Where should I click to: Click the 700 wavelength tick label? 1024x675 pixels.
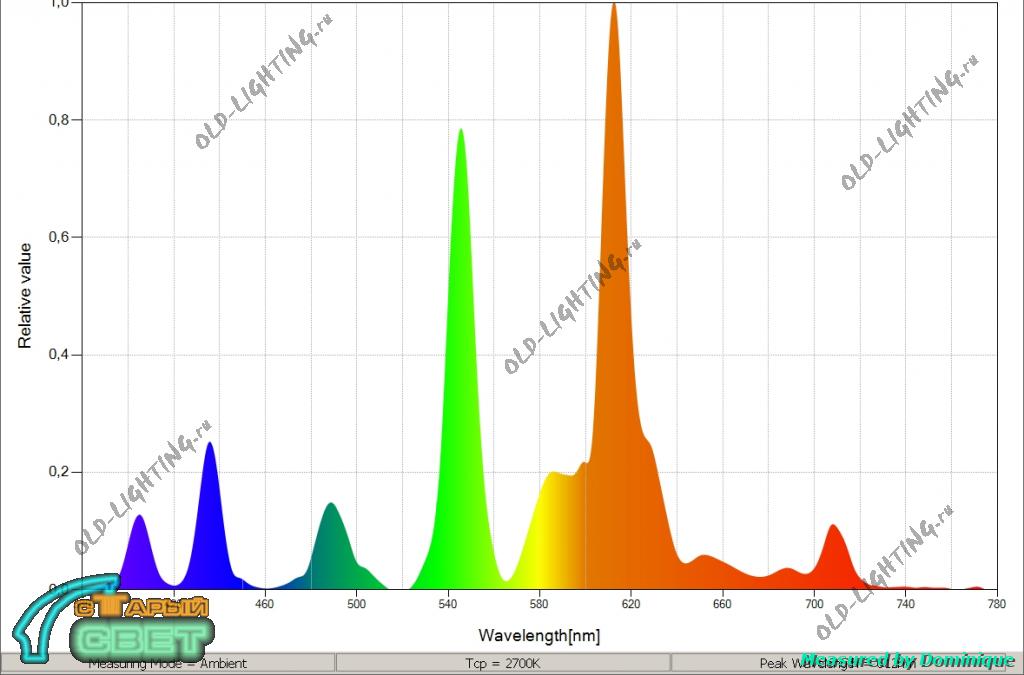pyautogui.click(x=814, y=604)
